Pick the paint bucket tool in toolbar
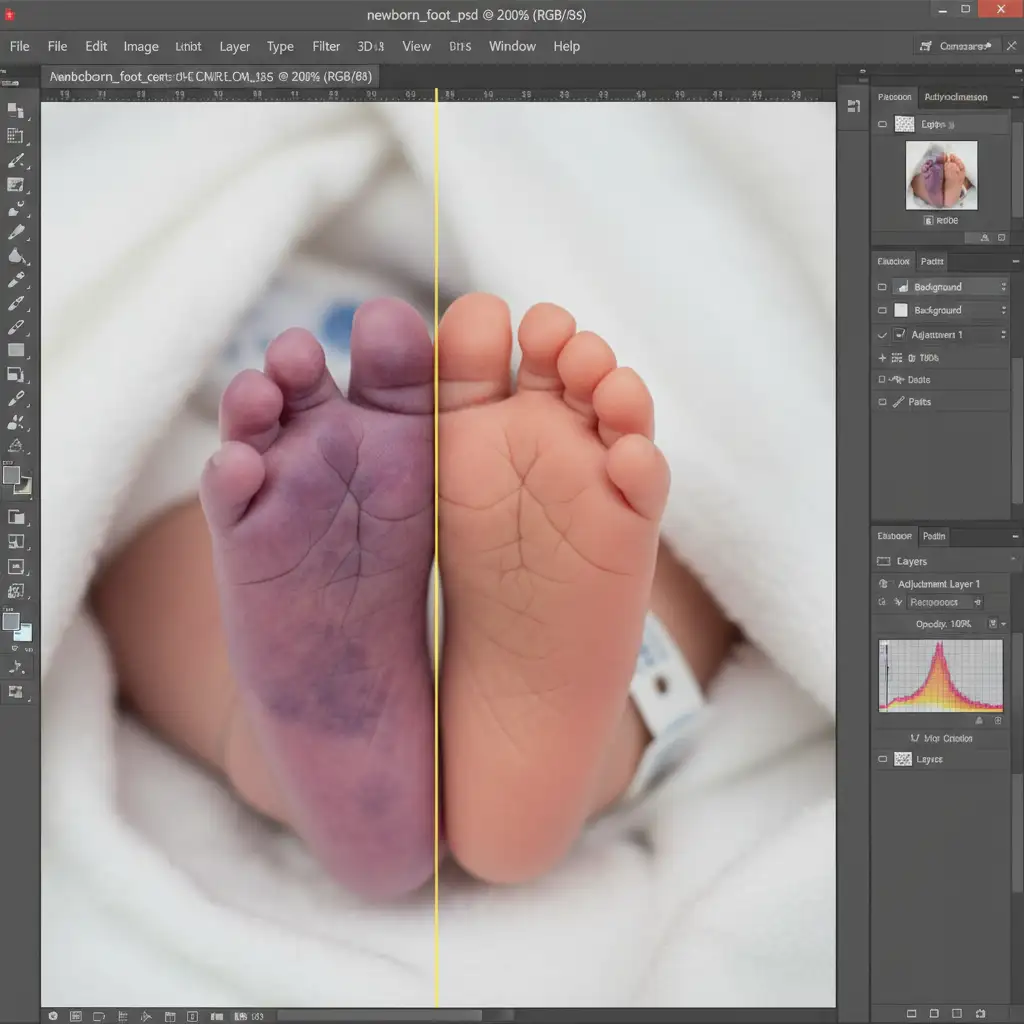 coord(16,256)
